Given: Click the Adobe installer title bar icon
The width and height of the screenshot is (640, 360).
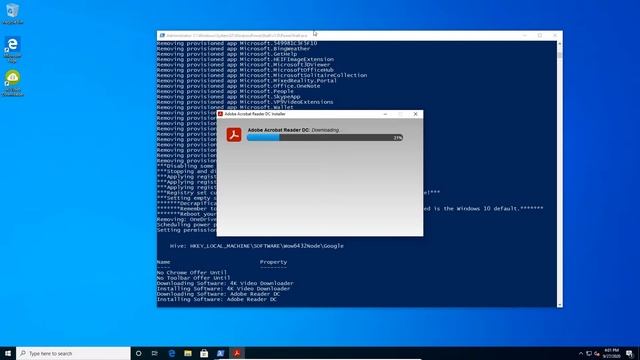Looking at the screenshot, I should [220, 114].
